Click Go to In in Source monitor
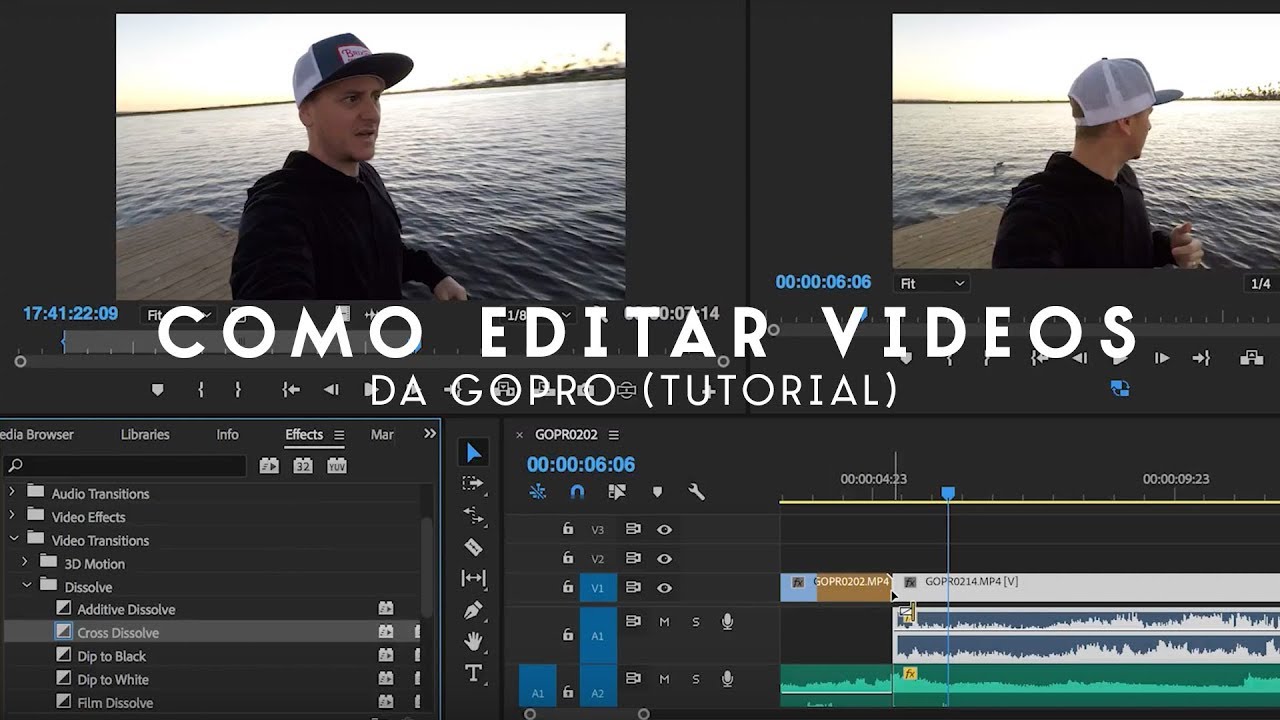Image resolution: width=1280 pixels, height=720 pixels. coord(291,390)
